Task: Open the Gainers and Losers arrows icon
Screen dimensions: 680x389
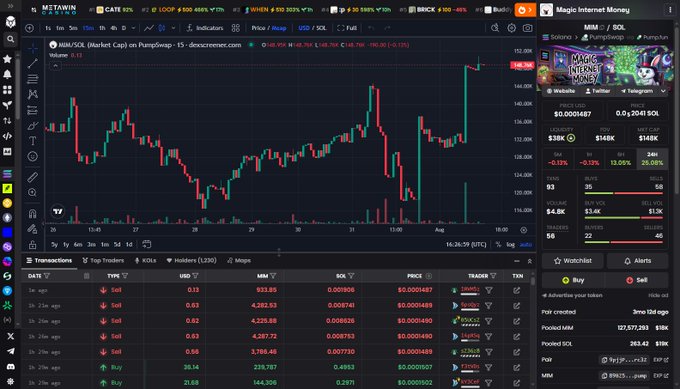Action: [7, 121]
